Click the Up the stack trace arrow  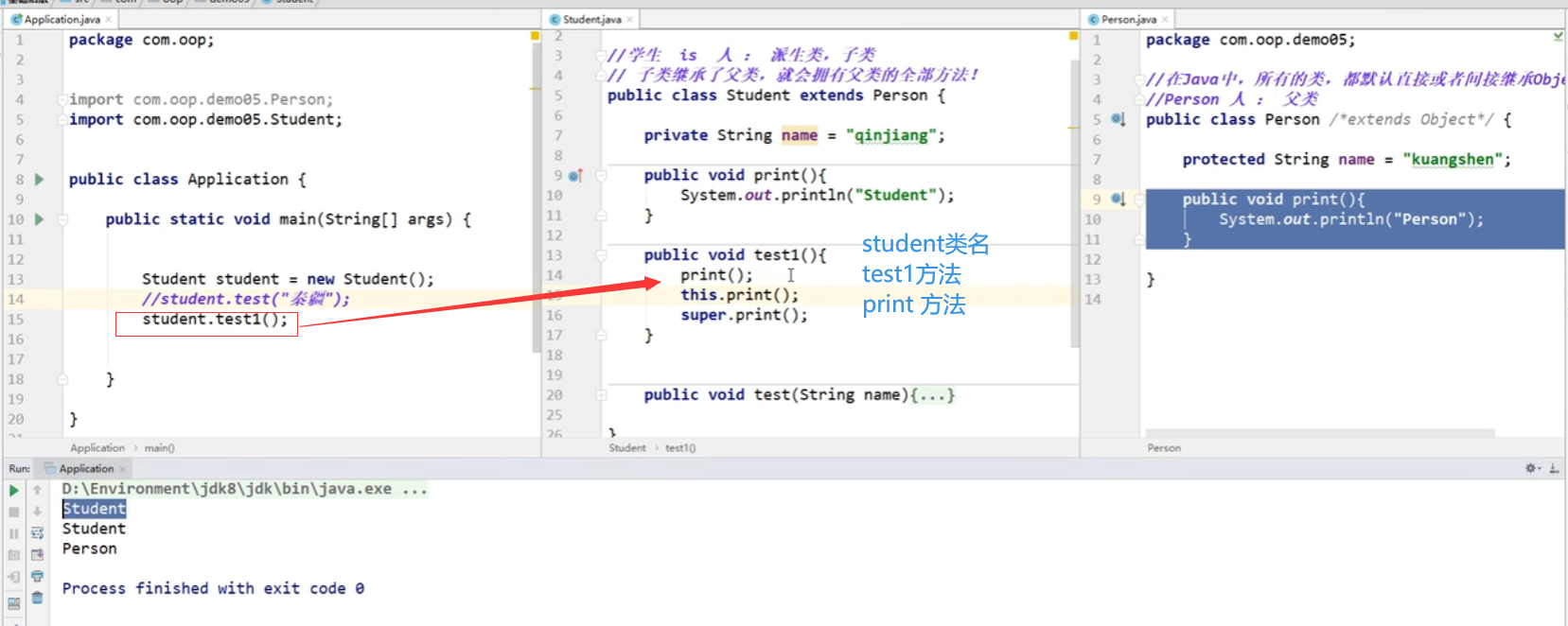click(x=37, y=490)
